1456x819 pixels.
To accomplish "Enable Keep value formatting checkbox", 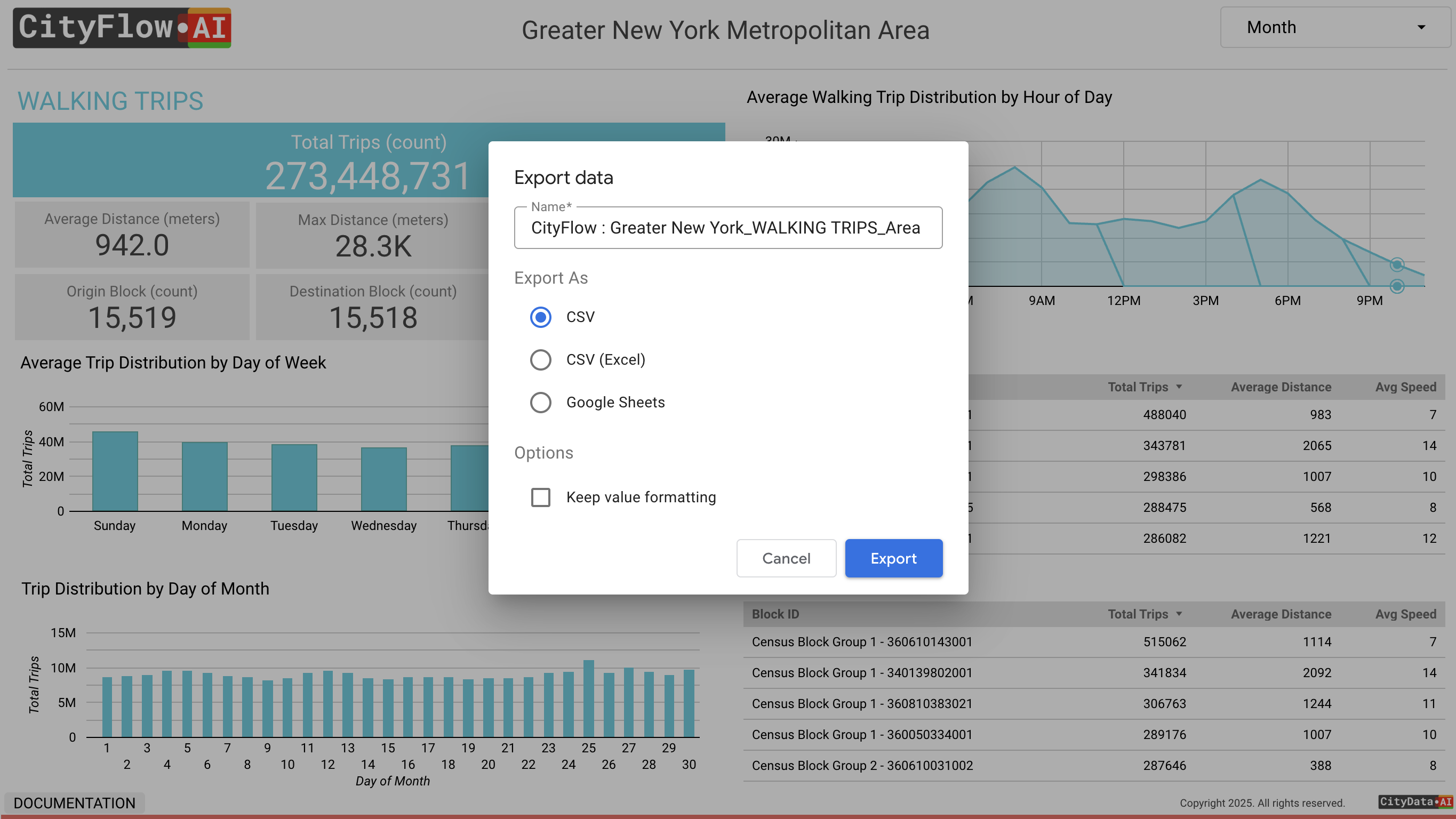I will [x=540, y=497].
